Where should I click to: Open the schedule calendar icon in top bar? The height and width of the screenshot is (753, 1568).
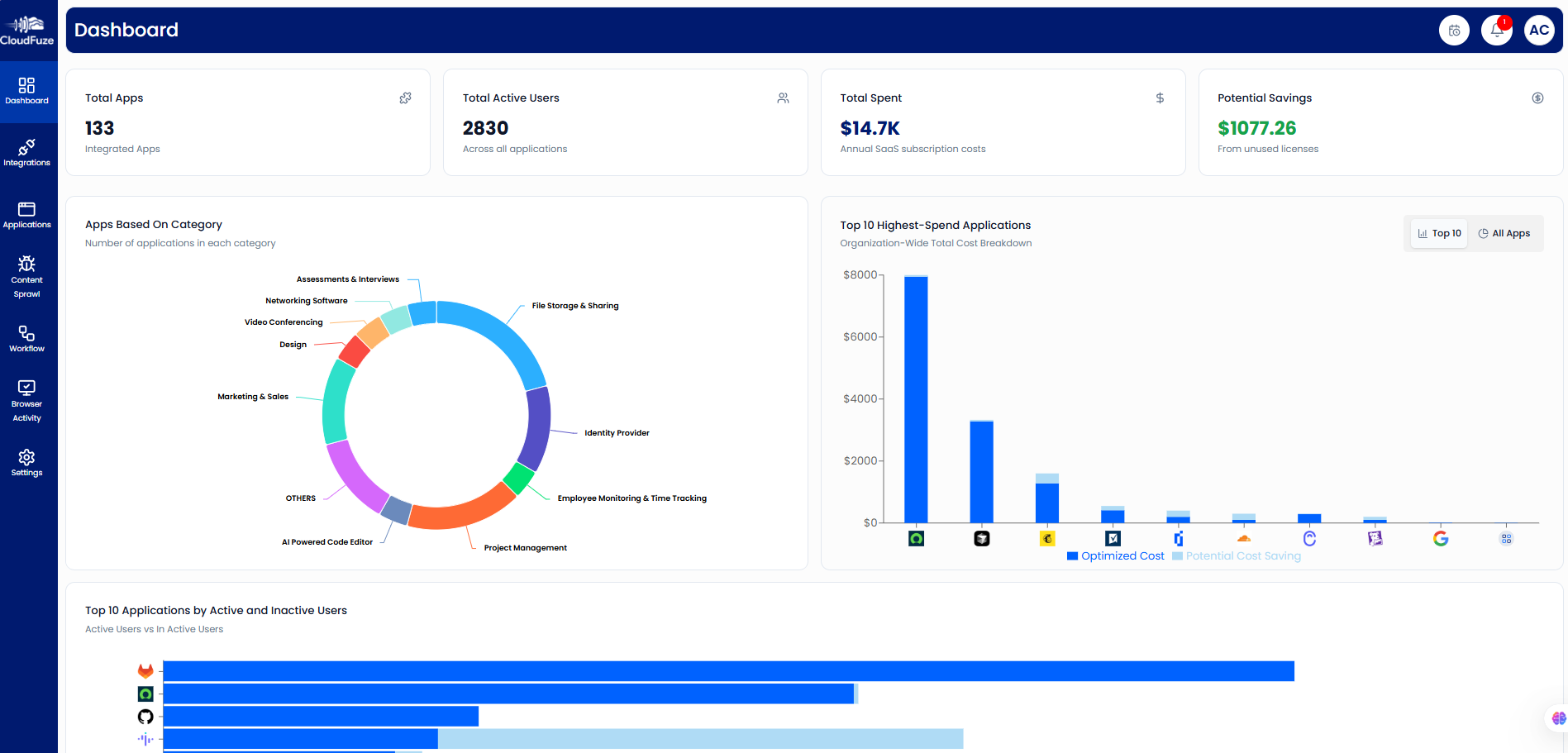pyautogui.click(x=1454, y=30)
